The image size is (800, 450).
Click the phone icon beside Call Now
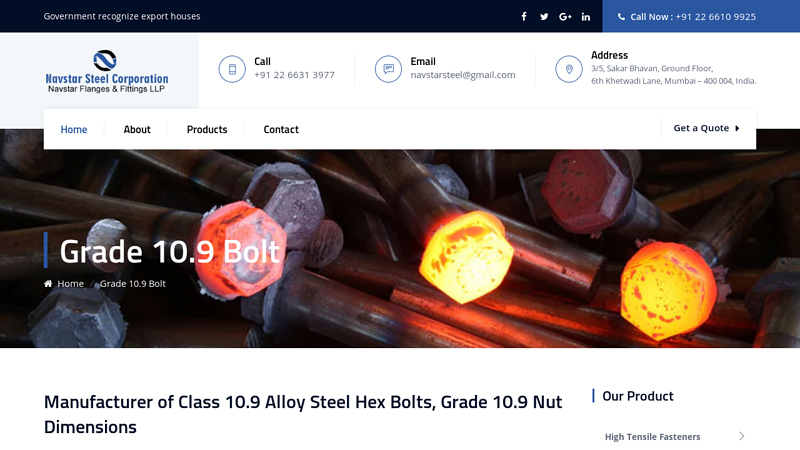click(621, 16)
